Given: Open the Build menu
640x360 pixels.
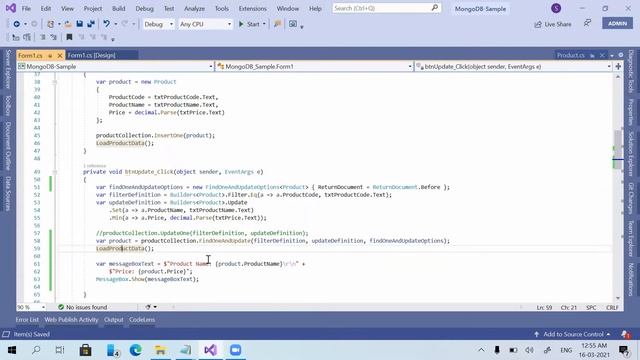Looking at the screenshot, I should 118,9.
